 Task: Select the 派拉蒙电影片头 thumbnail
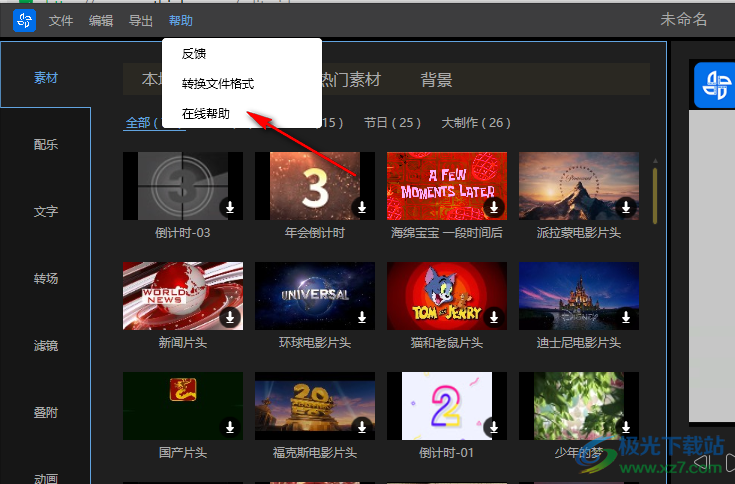[578, 186]
